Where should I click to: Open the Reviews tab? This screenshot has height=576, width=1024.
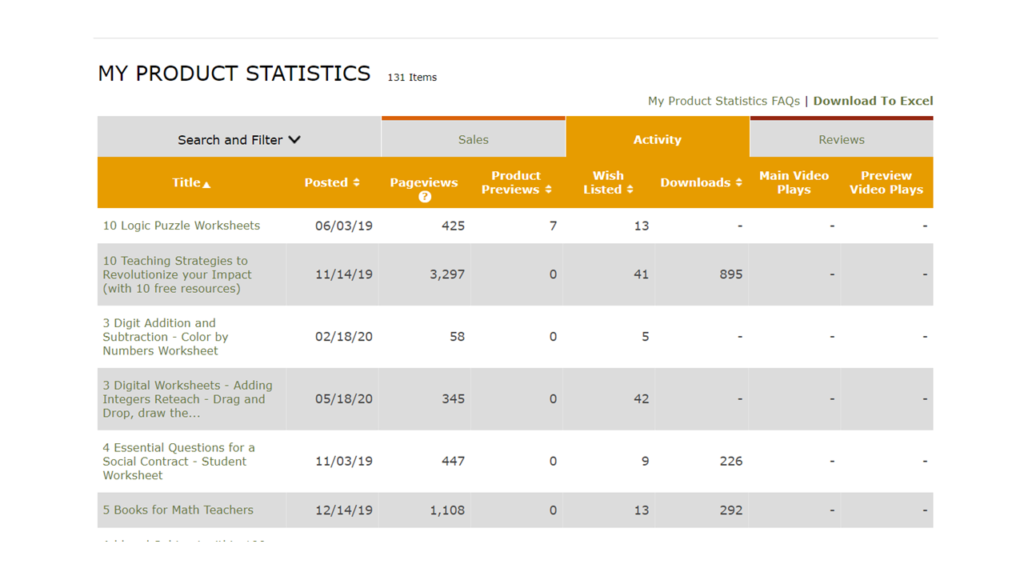(841, 140)
